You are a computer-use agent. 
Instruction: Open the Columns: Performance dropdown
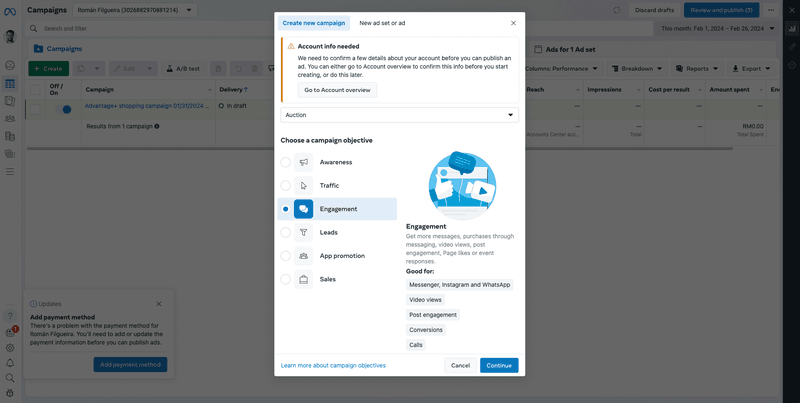coord(564,68)
